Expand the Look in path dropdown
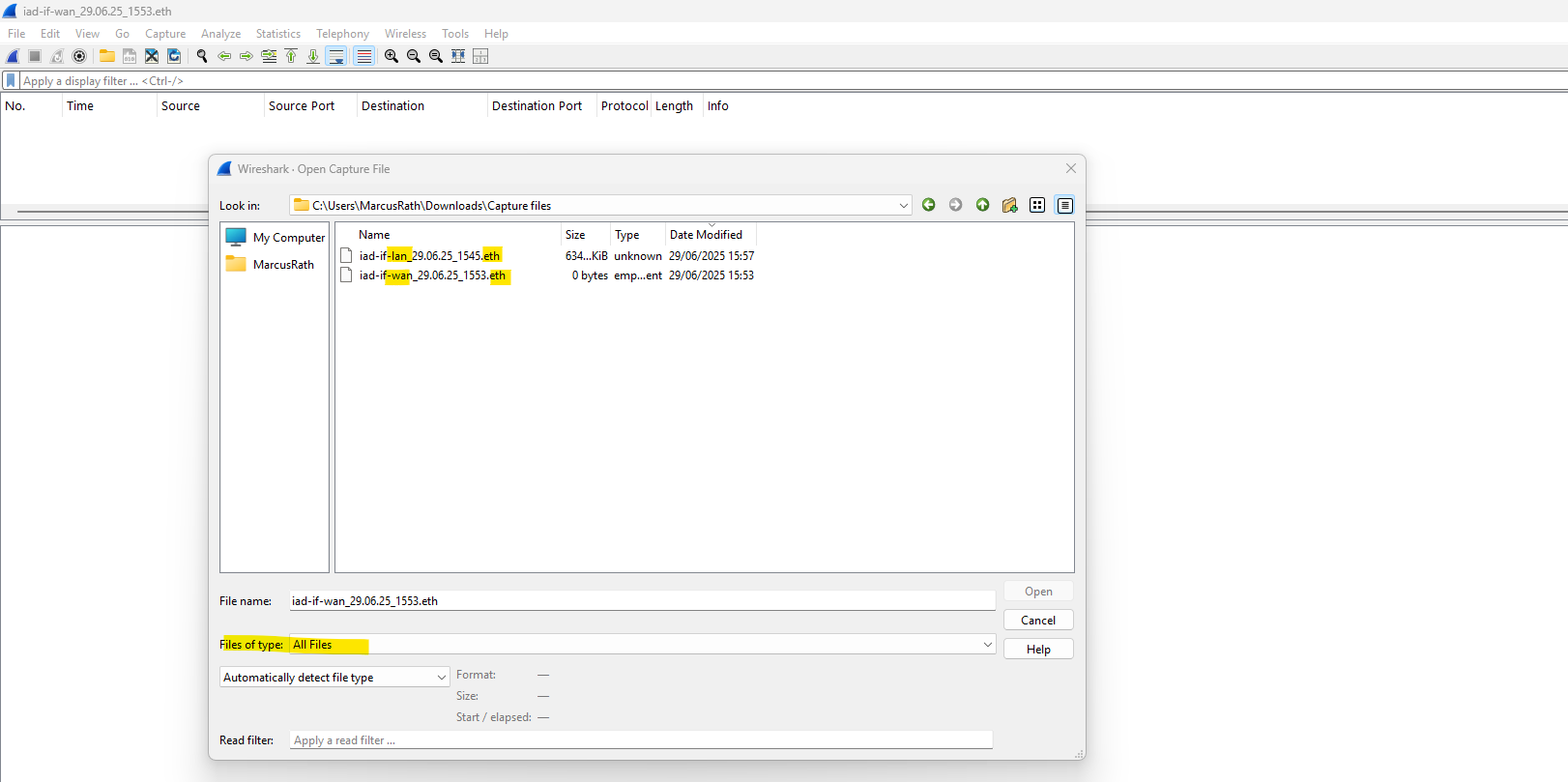 tap(903, 206)
